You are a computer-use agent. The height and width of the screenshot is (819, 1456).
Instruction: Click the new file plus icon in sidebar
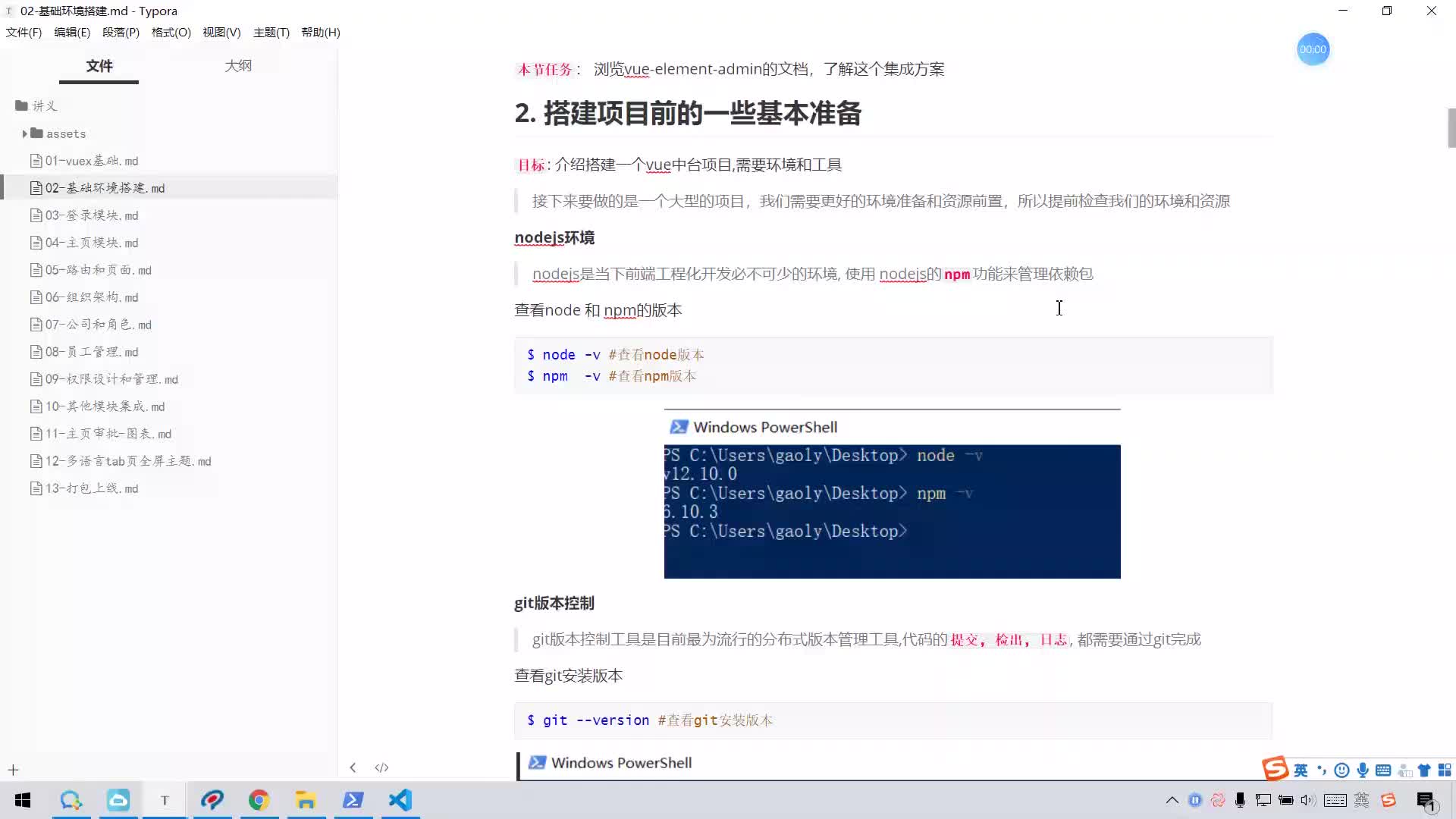13,770
